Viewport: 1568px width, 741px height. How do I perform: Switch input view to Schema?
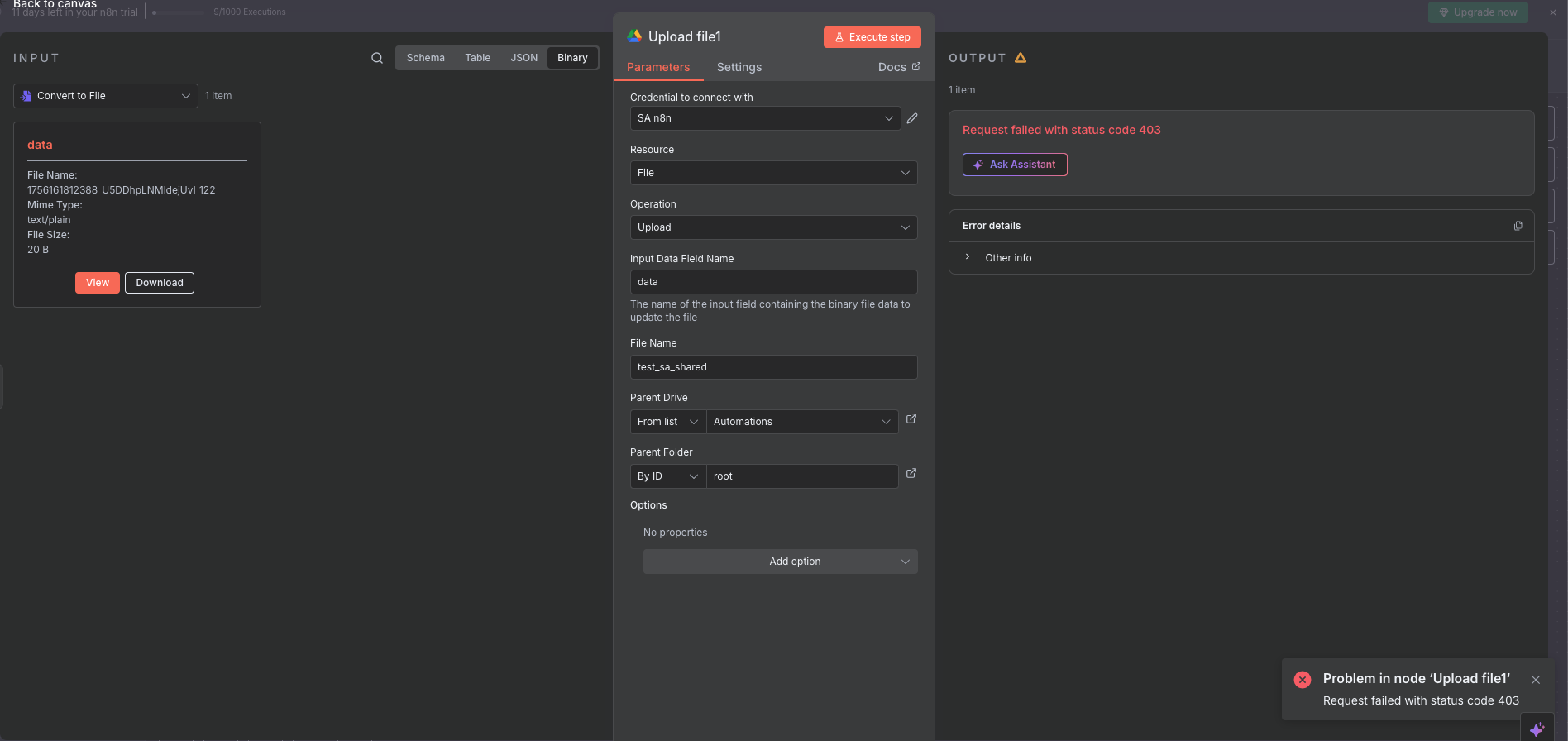coord(425,58)
